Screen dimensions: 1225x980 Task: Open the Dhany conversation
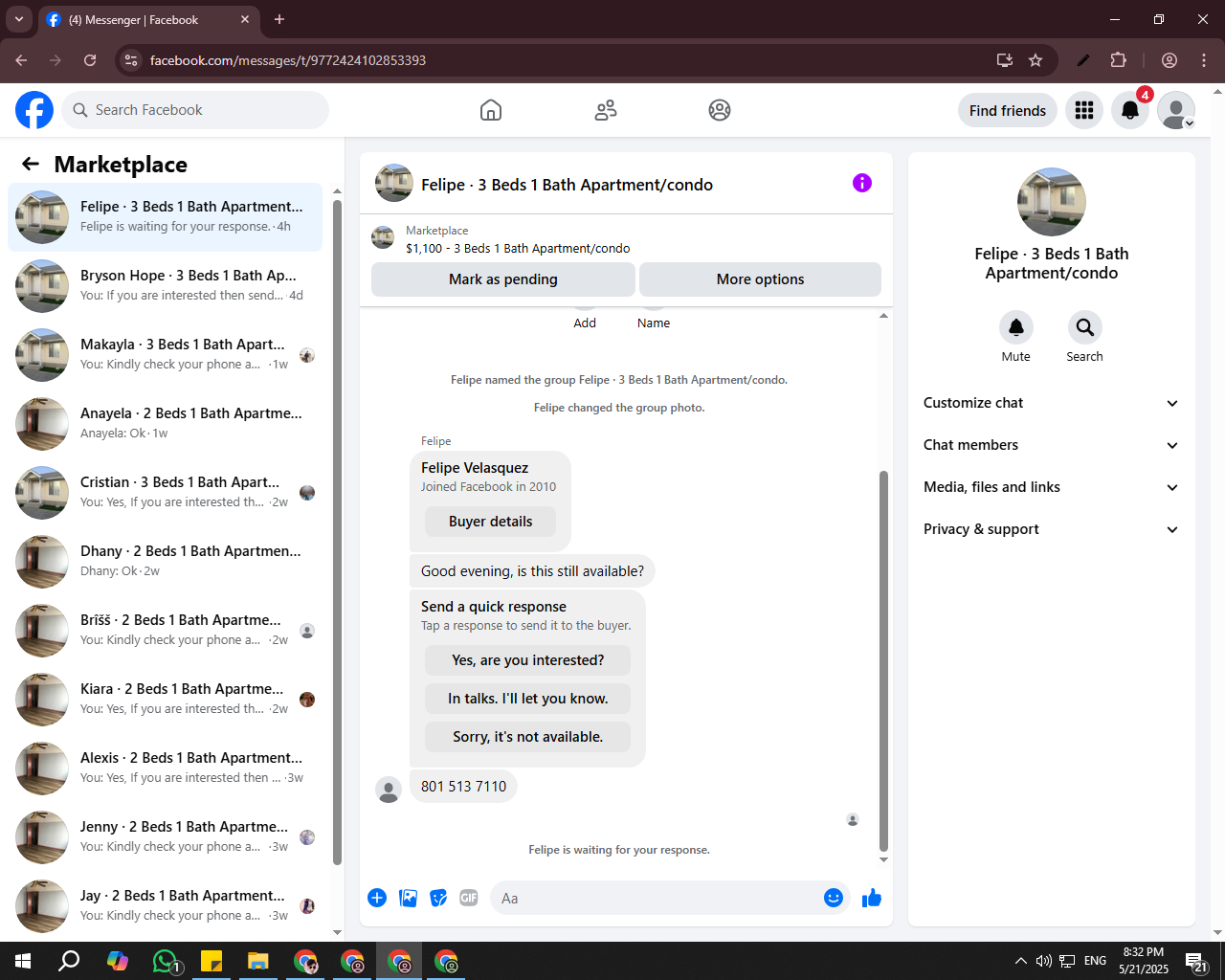165,561
